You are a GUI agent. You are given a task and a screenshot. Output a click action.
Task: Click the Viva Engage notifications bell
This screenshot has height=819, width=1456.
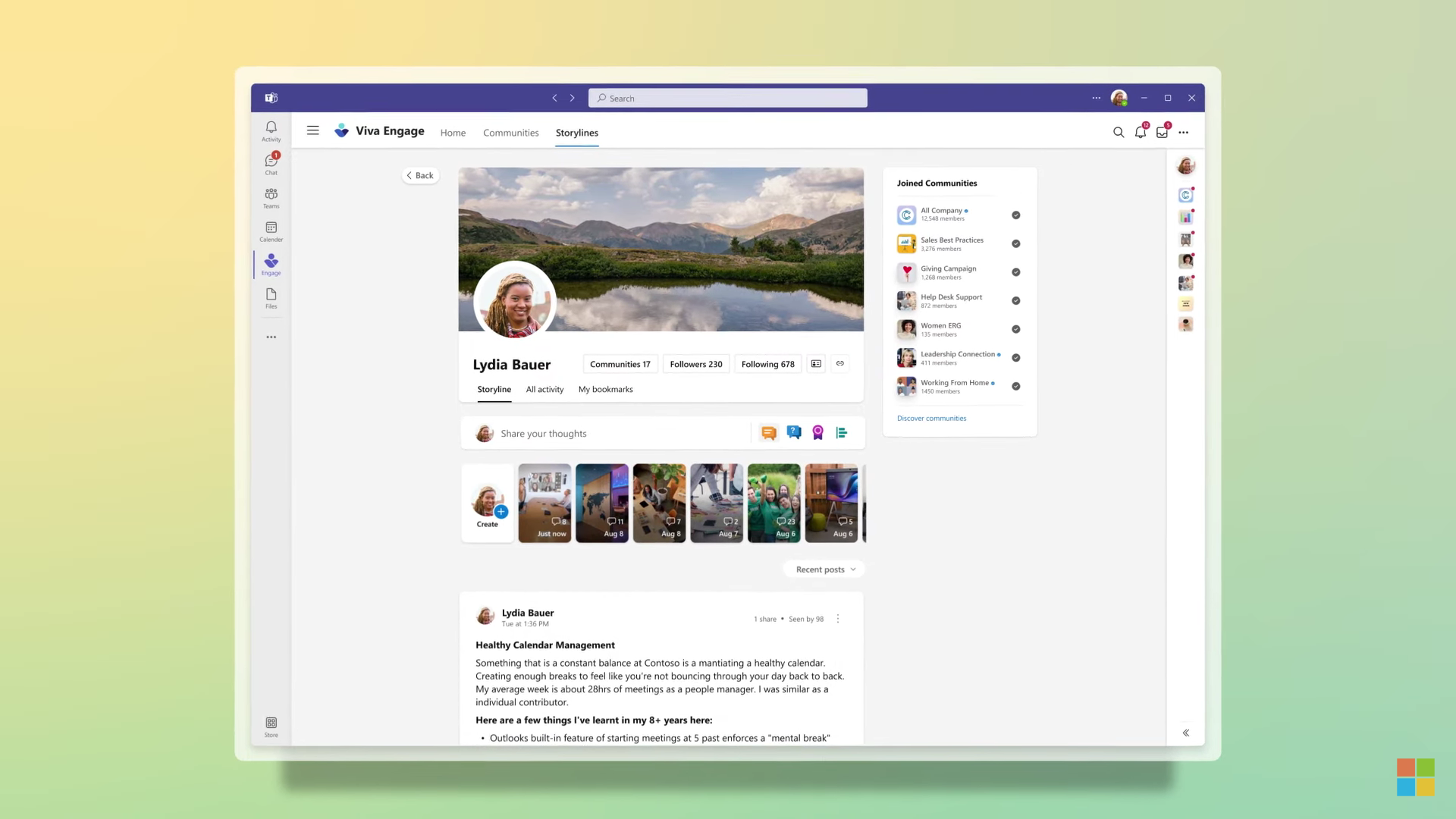click(x=1140, y=132)
